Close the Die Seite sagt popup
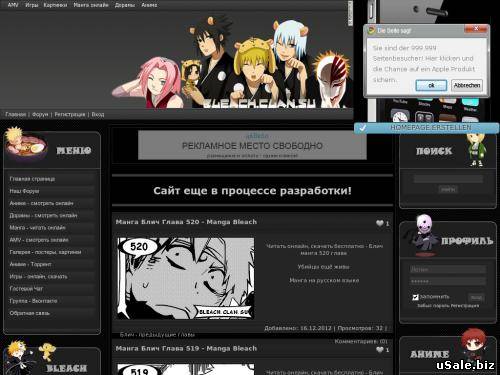 [x=476, y=29]
